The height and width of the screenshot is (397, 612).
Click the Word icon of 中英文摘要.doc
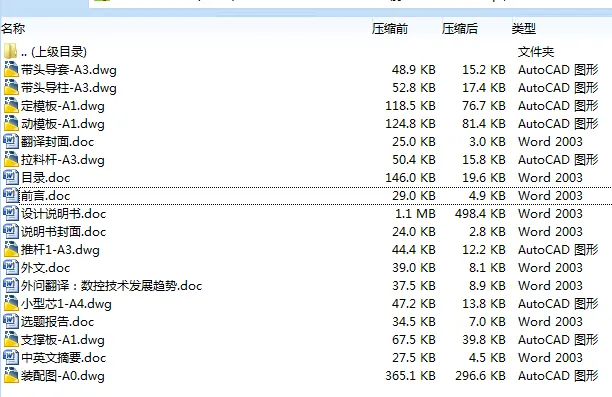11,357
